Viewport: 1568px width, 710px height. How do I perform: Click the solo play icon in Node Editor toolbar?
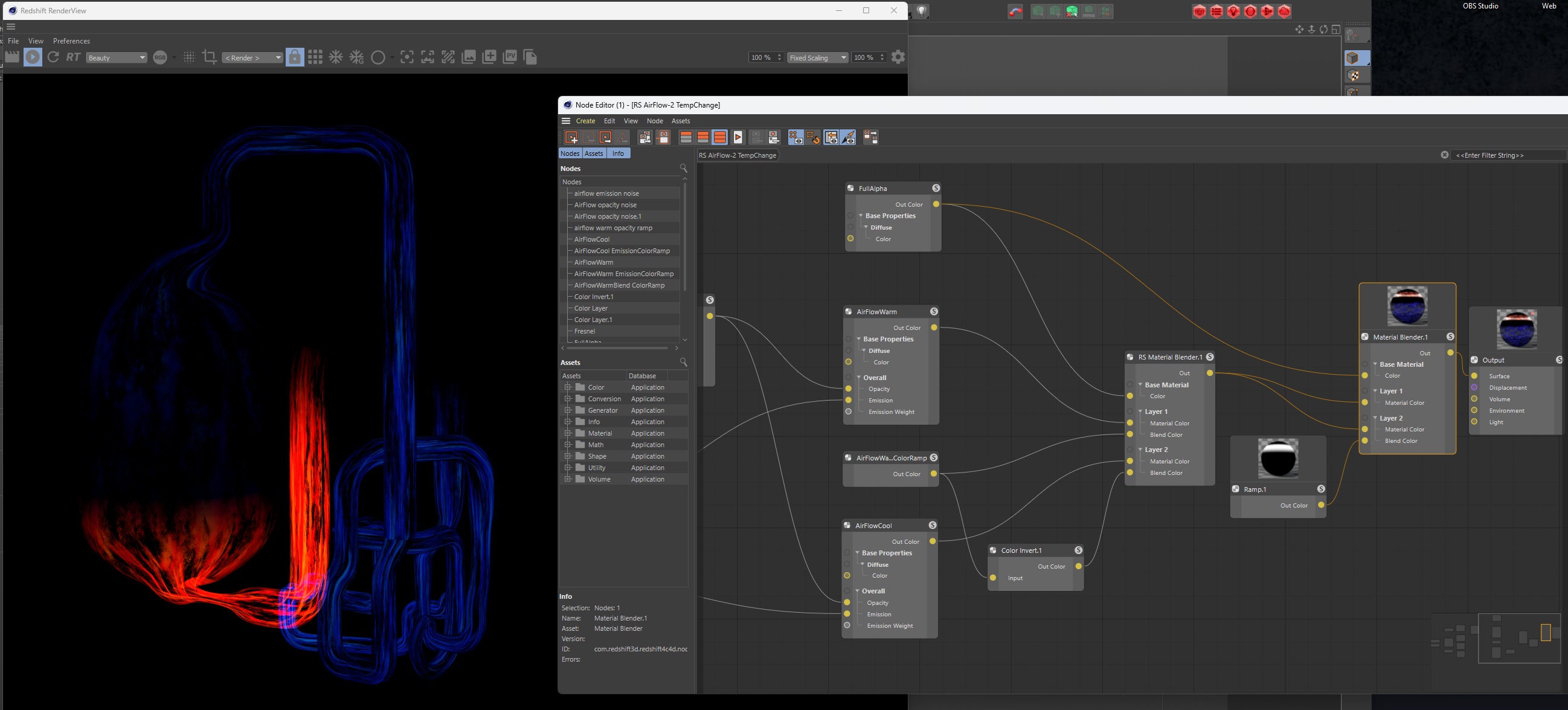click(x=737, y=138)
